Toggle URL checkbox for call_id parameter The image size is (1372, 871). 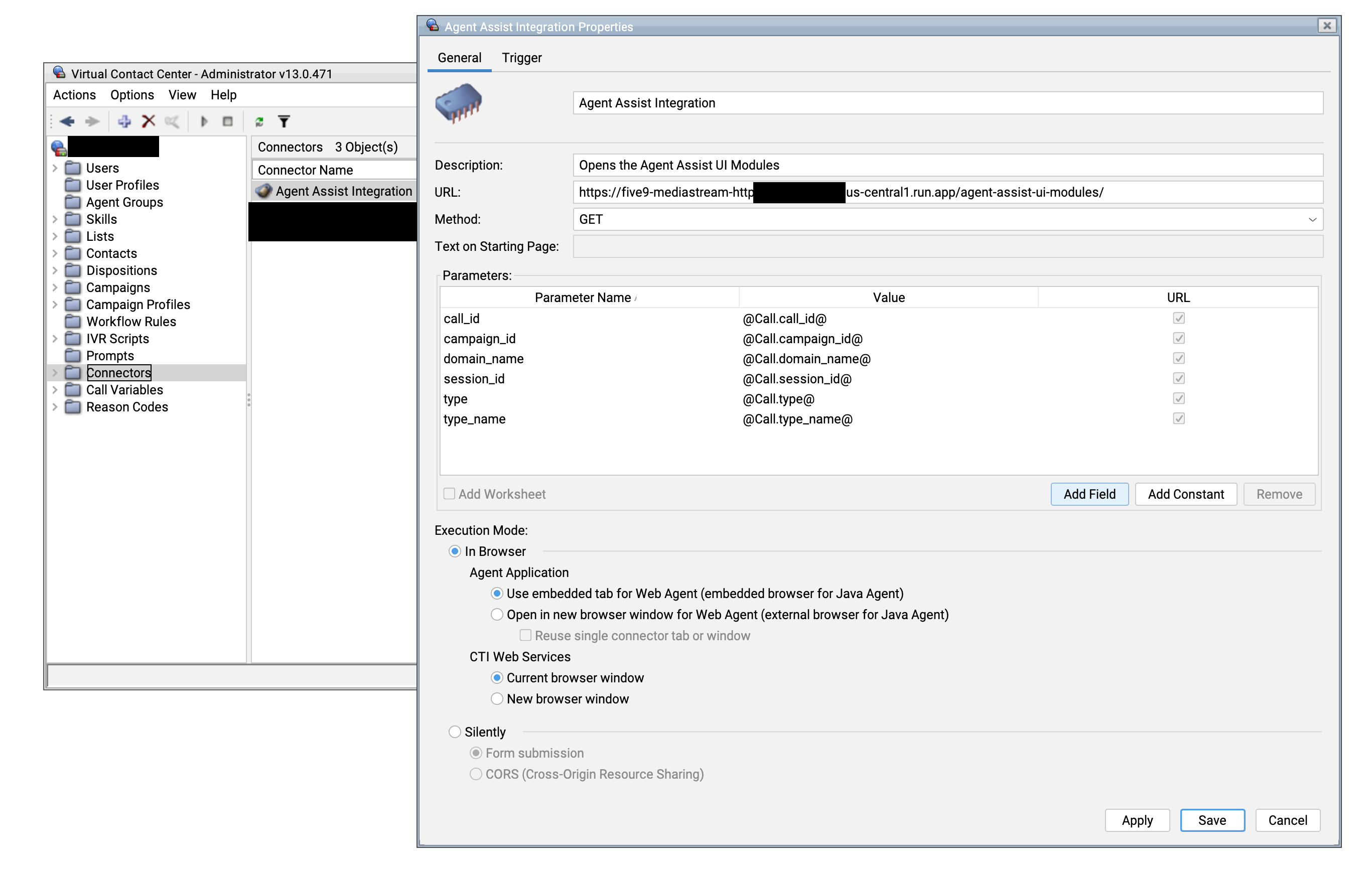(x=1179, y=319)
